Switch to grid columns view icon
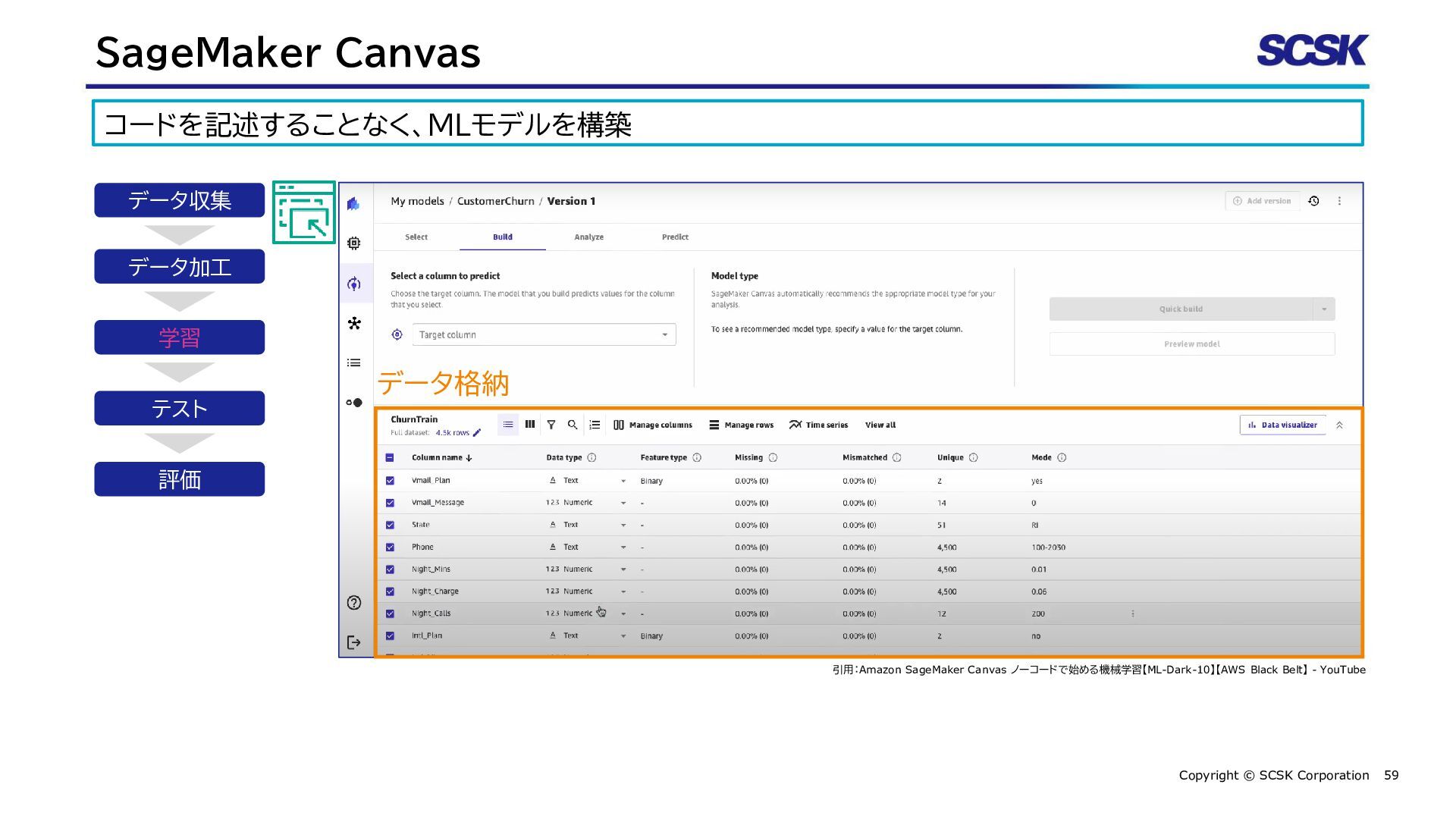The width and height of the screenshot is (1456, 819). (530, 425)
